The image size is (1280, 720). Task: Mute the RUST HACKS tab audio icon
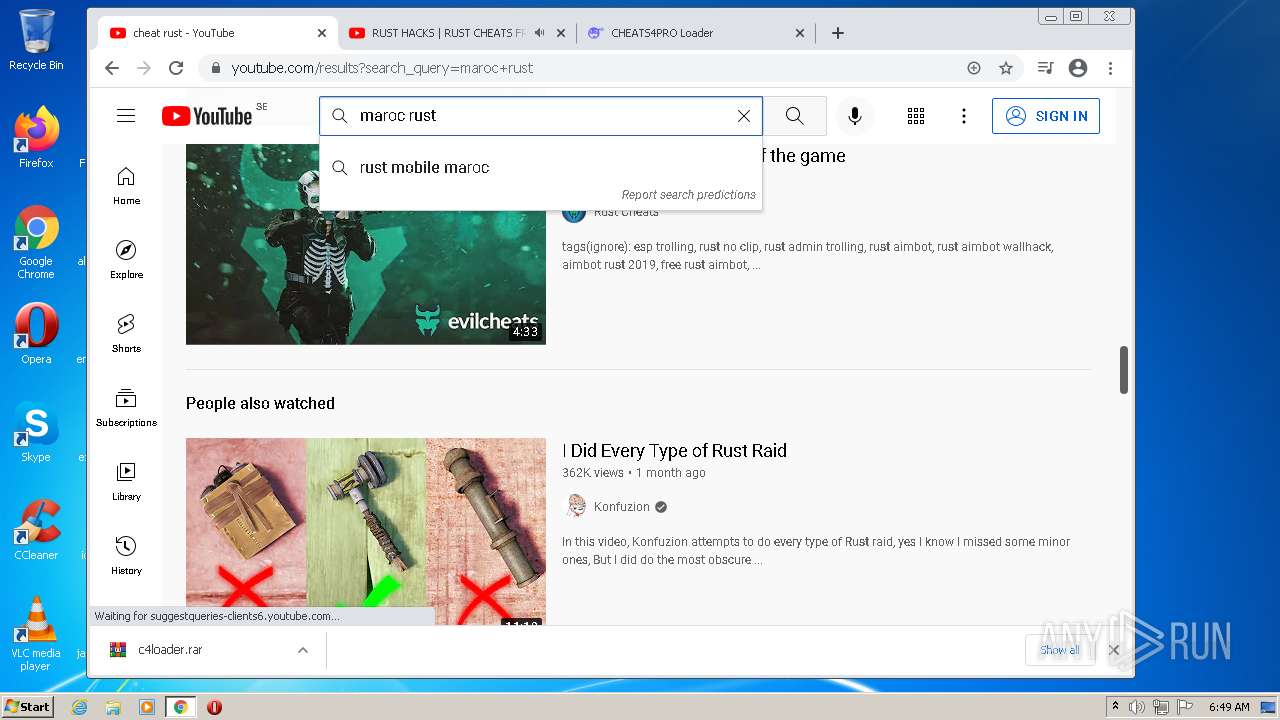pos(540,33)
